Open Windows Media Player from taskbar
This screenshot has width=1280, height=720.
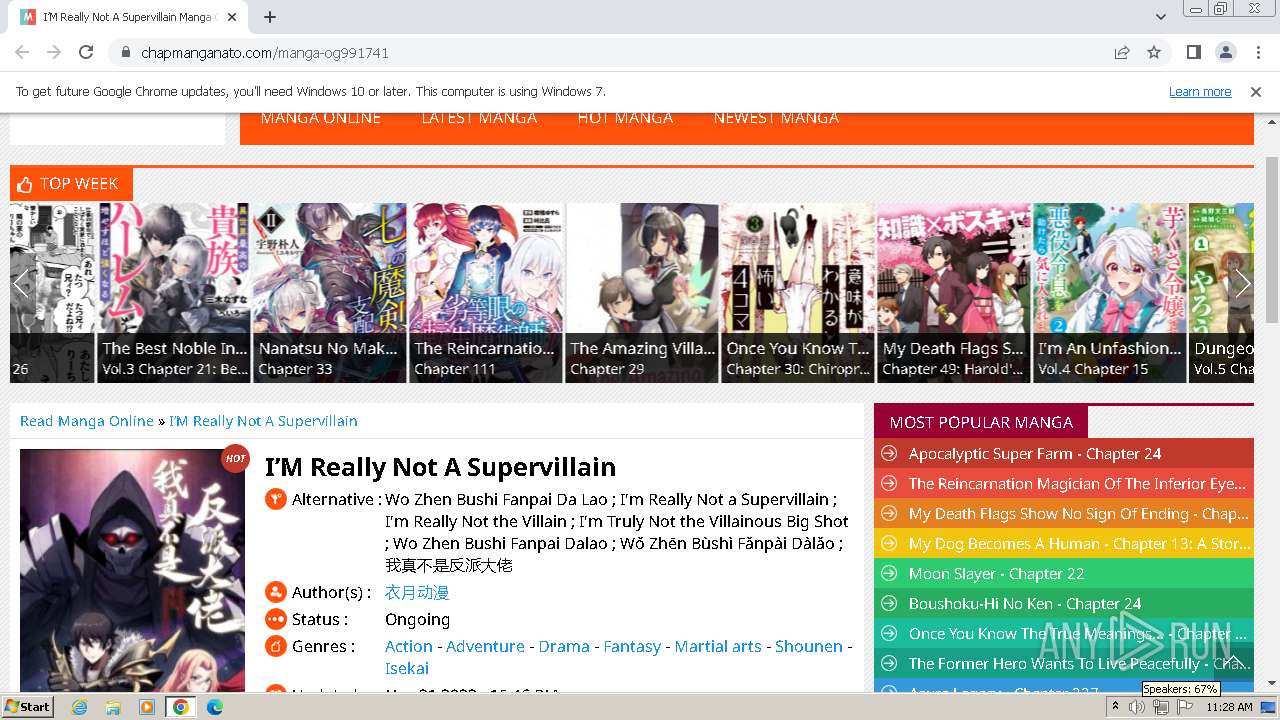(x=147, y=706)
